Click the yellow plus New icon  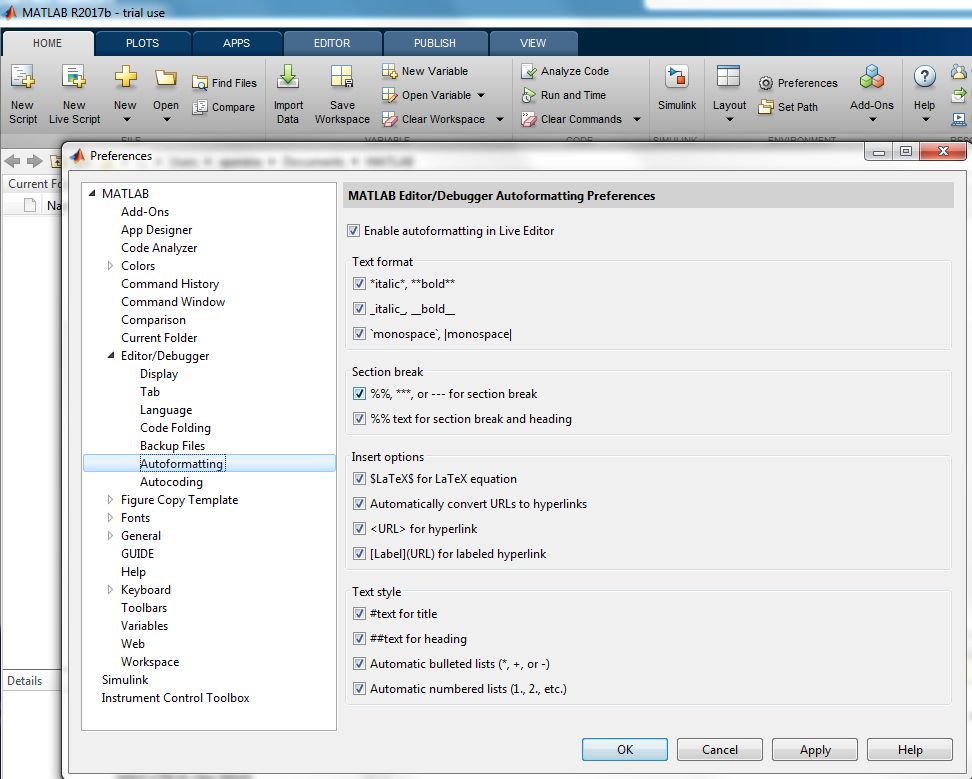pos(125,77)
